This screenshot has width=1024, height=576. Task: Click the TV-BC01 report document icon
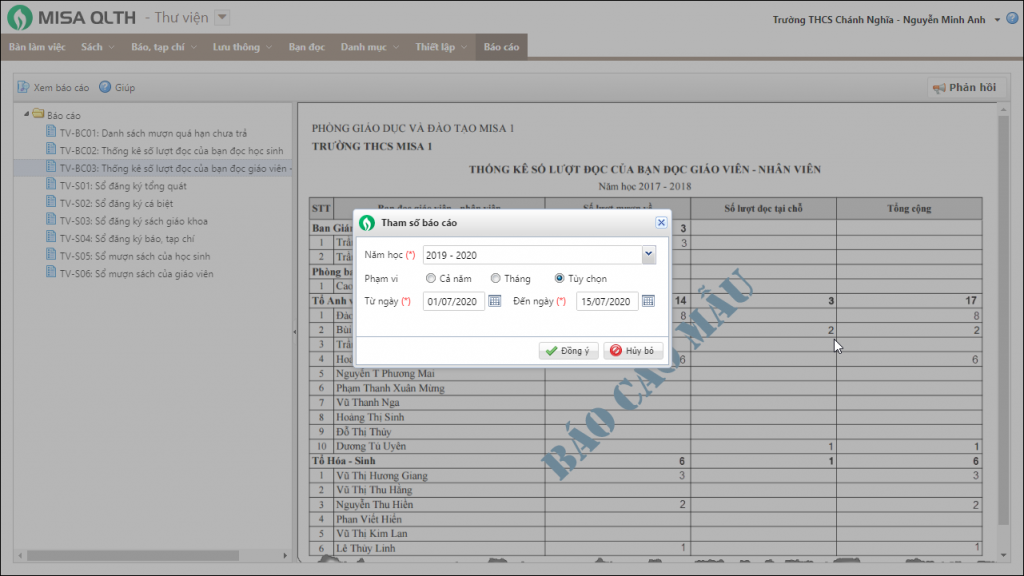tap(51, 132)
